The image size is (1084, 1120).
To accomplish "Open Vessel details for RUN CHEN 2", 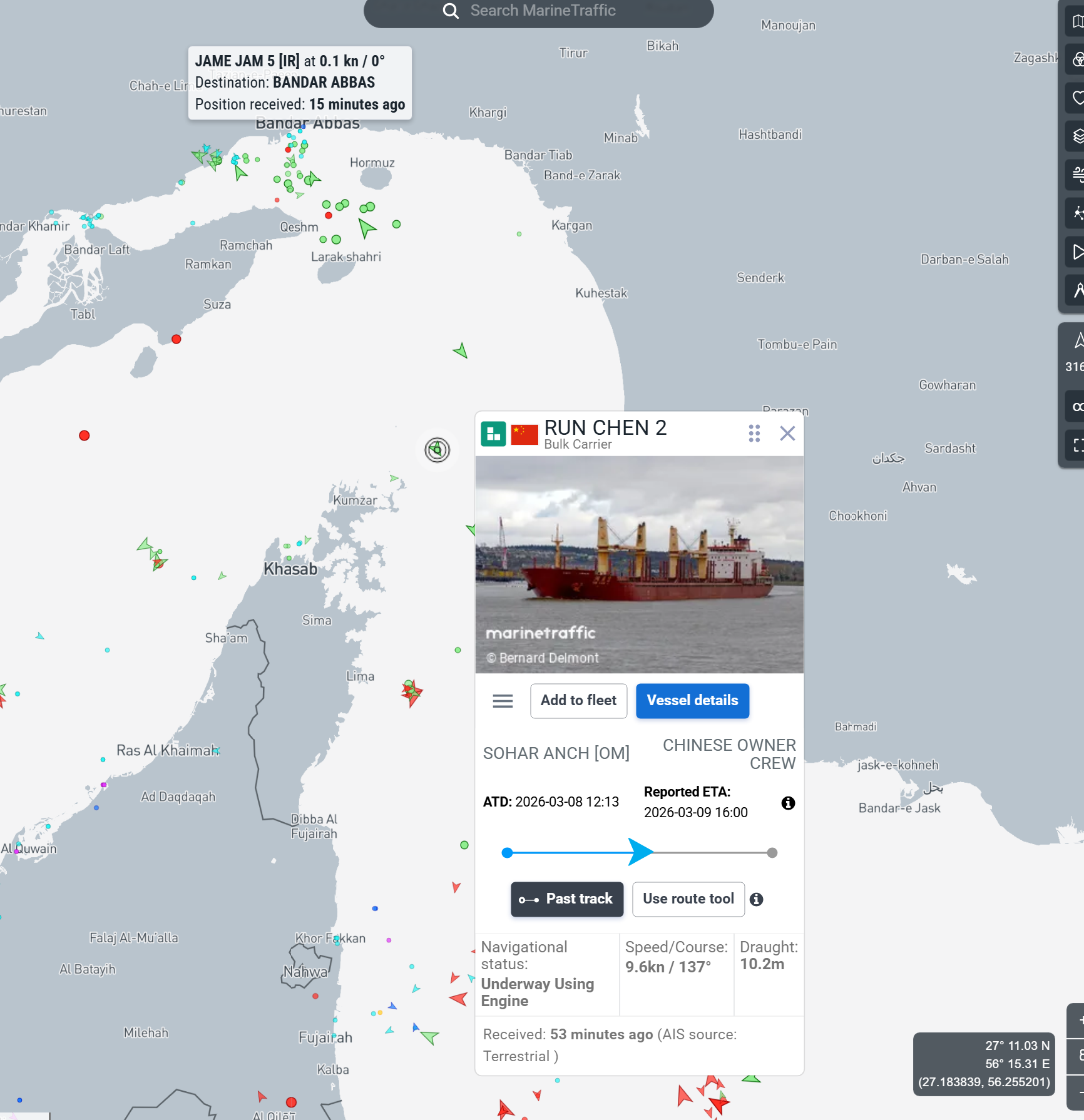I will (693, 701).
